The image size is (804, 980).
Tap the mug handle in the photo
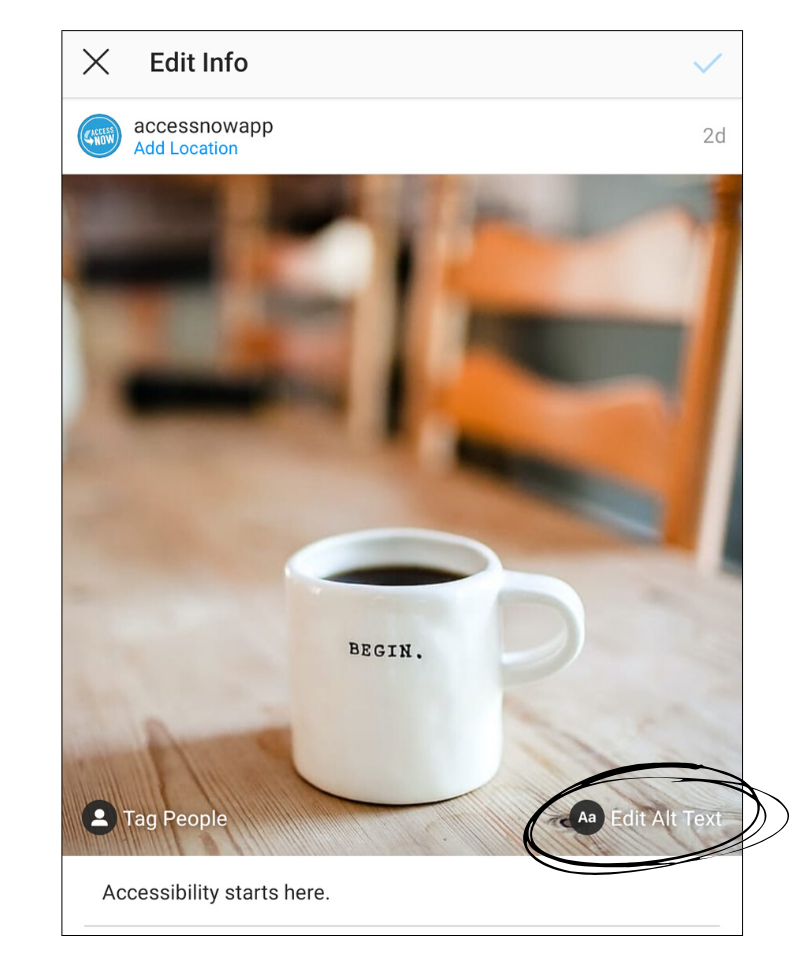(x=543, y=625)
